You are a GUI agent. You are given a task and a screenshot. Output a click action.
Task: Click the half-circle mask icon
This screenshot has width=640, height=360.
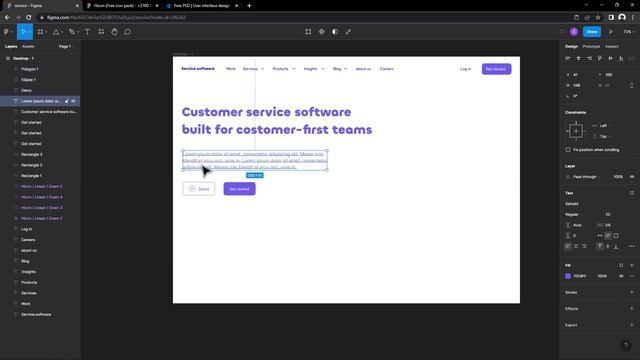coord(335,32)
